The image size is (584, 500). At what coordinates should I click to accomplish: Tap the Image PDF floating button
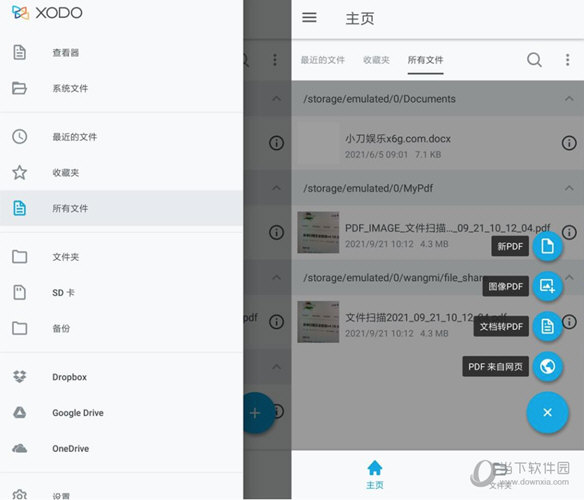pyautogui.click(x=547, y=286)
